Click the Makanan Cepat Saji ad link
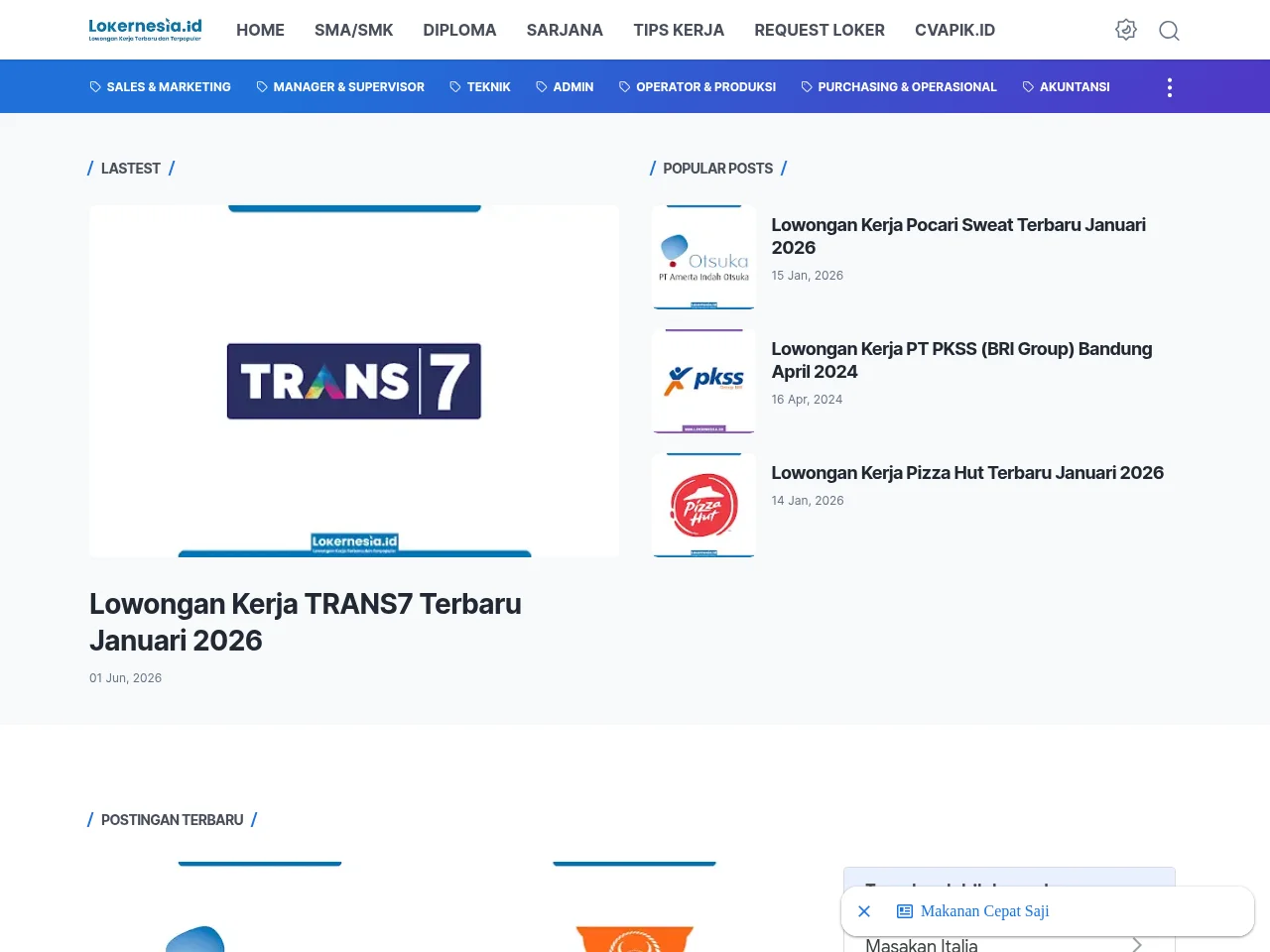Viewport: 1270px width, 952px height. [x=984, y=911]
